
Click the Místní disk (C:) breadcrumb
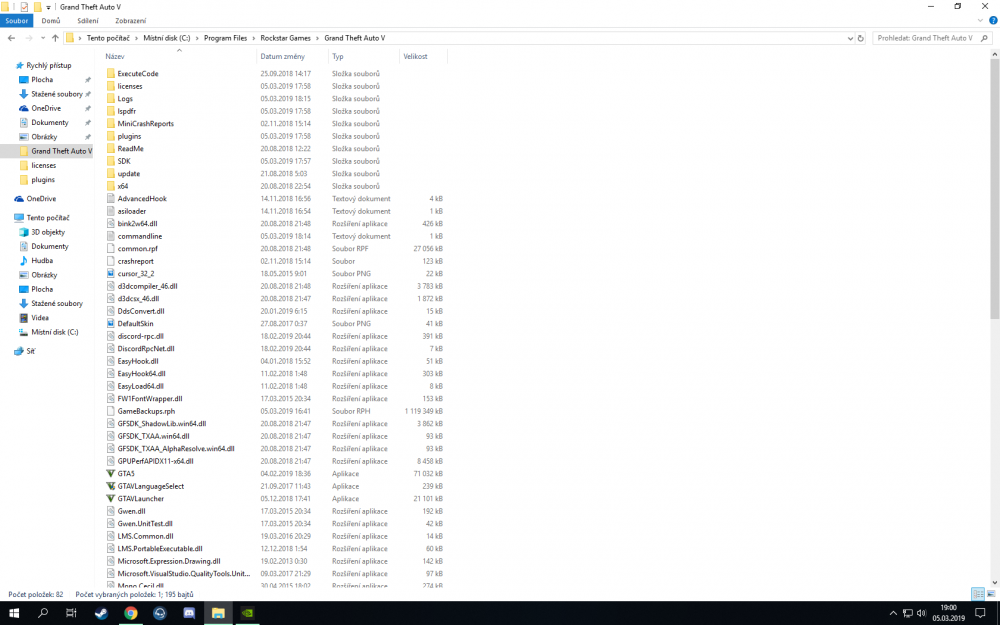pyautogui.click(x=166, y=38)
